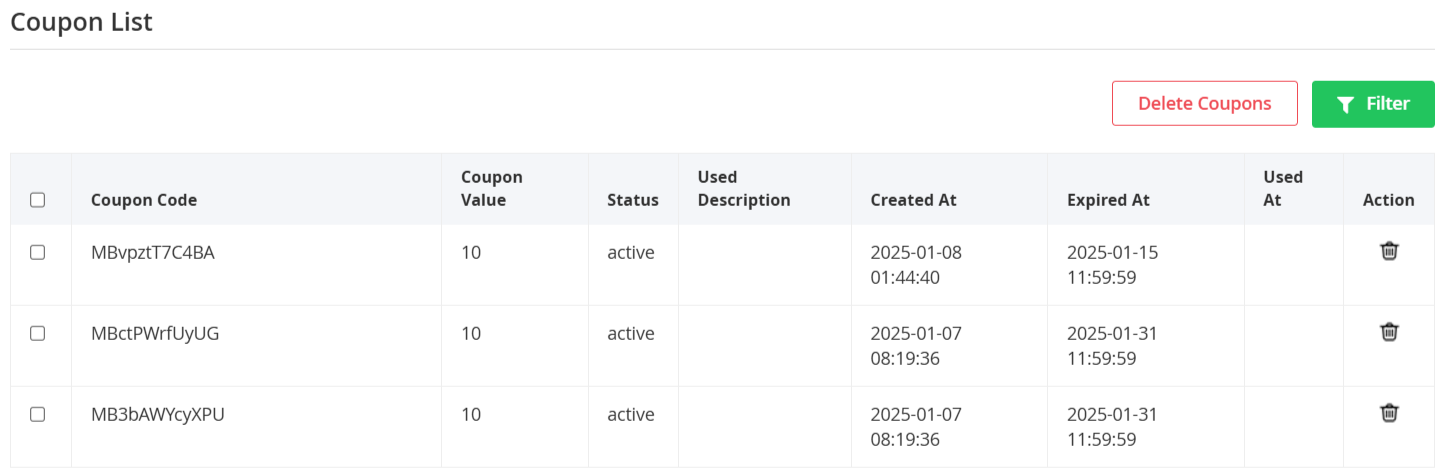Click the Used Description column header

pos(744,188)
